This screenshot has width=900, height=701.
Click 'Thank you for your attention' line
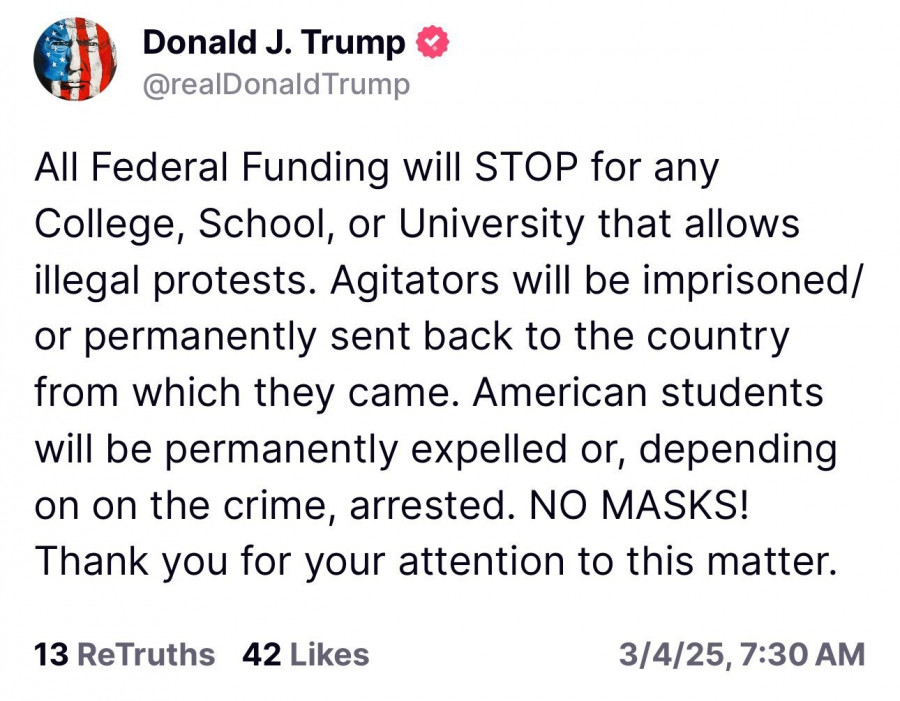click(x=300, y=561)
